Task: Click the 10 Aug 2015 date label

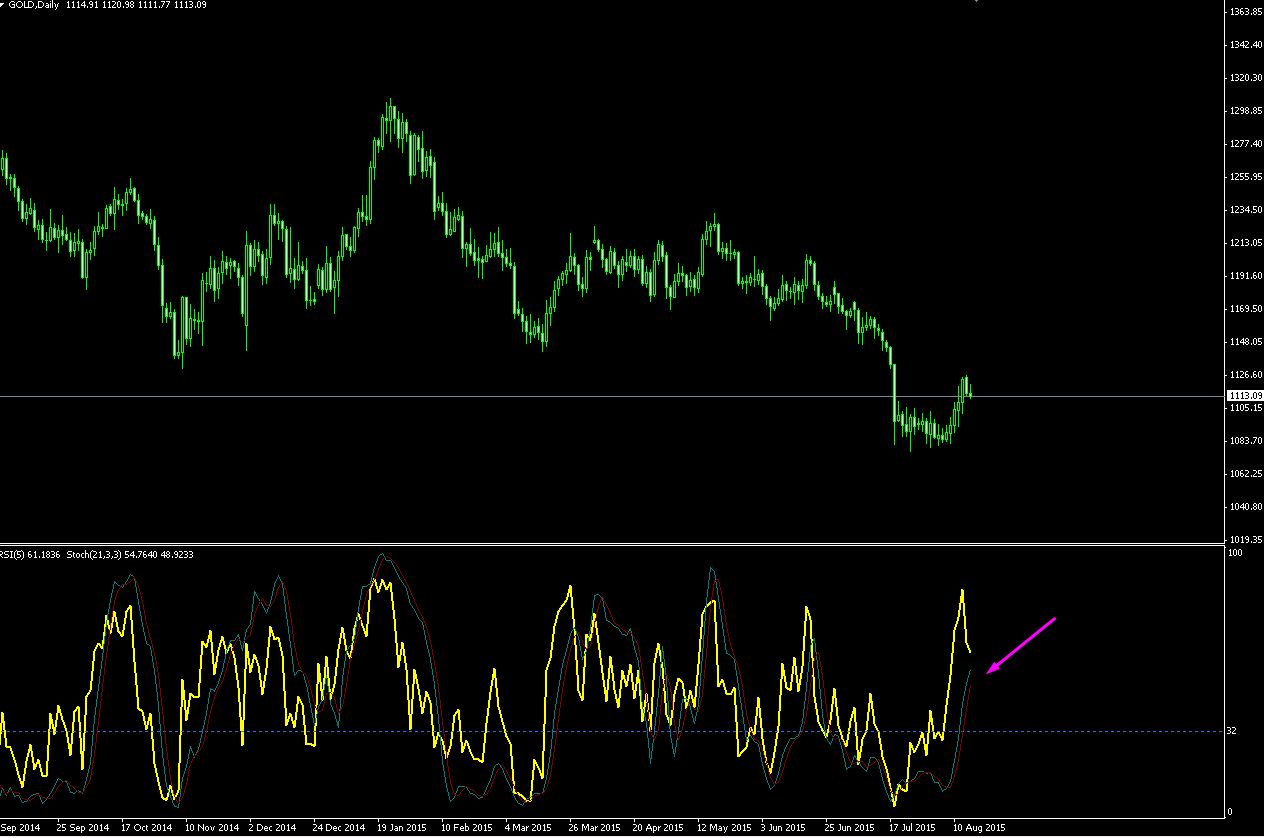Action: (x=979, y=828)
